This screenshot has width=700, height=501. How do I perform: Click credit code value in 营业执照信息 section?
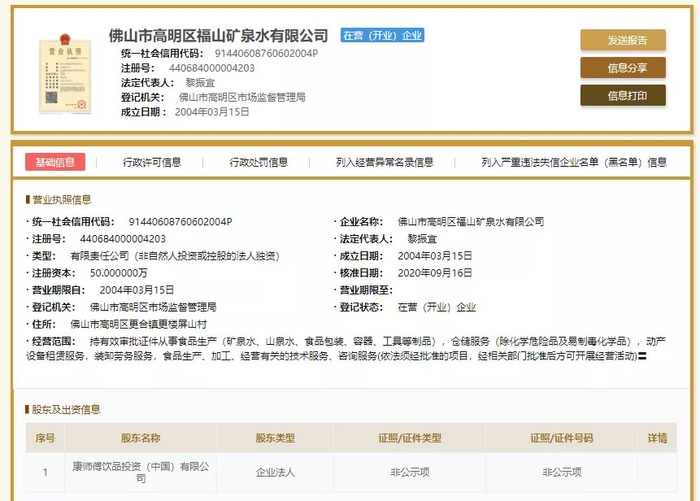click(180, 222)
